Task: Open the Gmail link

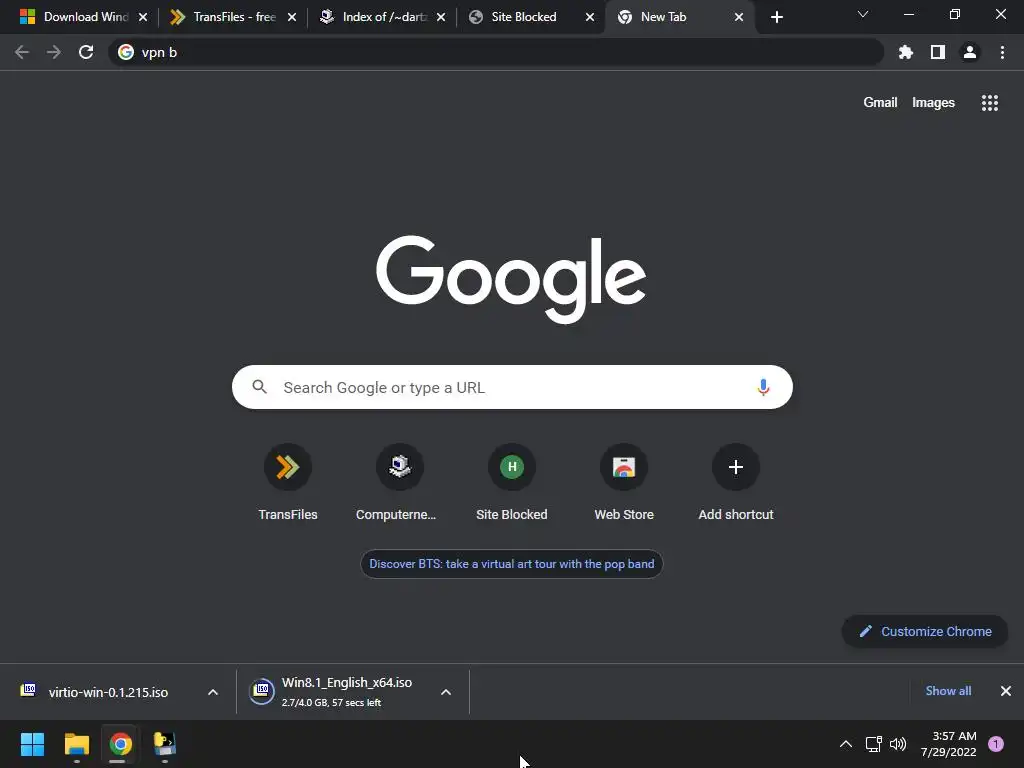Action: pos(880,103)
